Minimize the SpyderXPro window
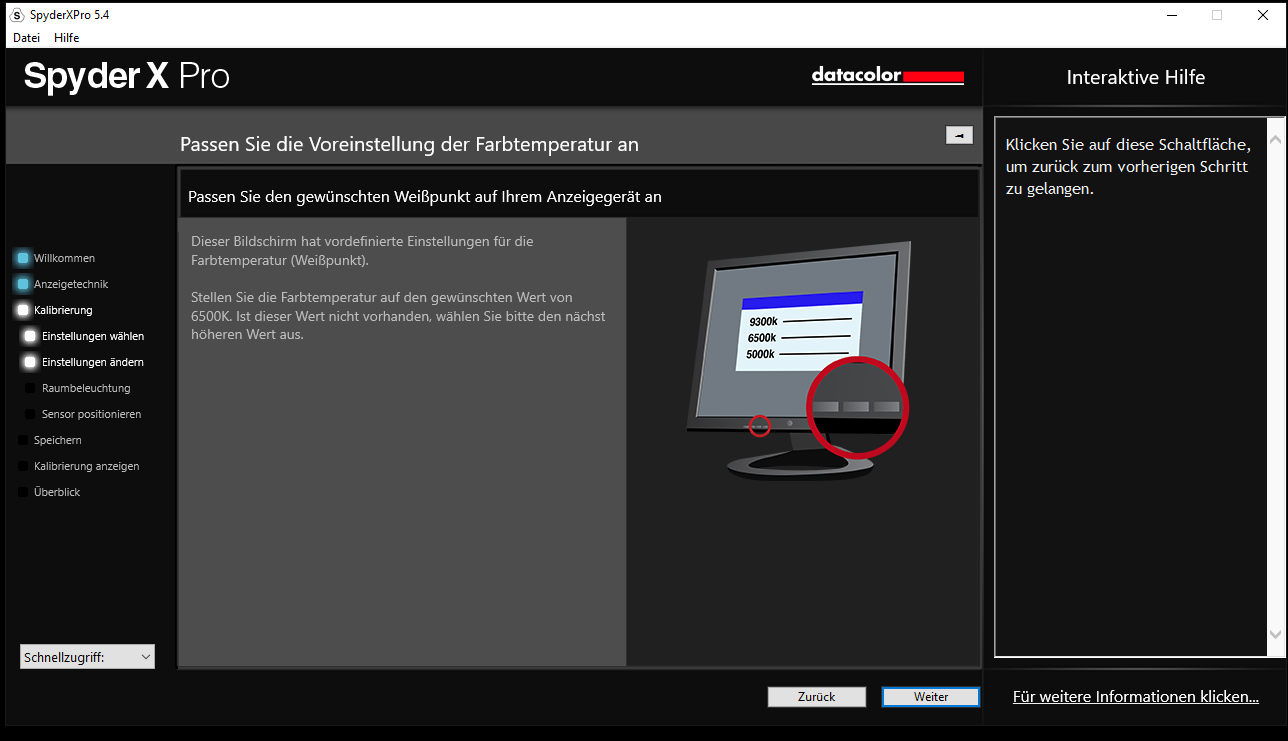The width and height of the screenshot is (1288, 741). click(x=1171, y=15)
